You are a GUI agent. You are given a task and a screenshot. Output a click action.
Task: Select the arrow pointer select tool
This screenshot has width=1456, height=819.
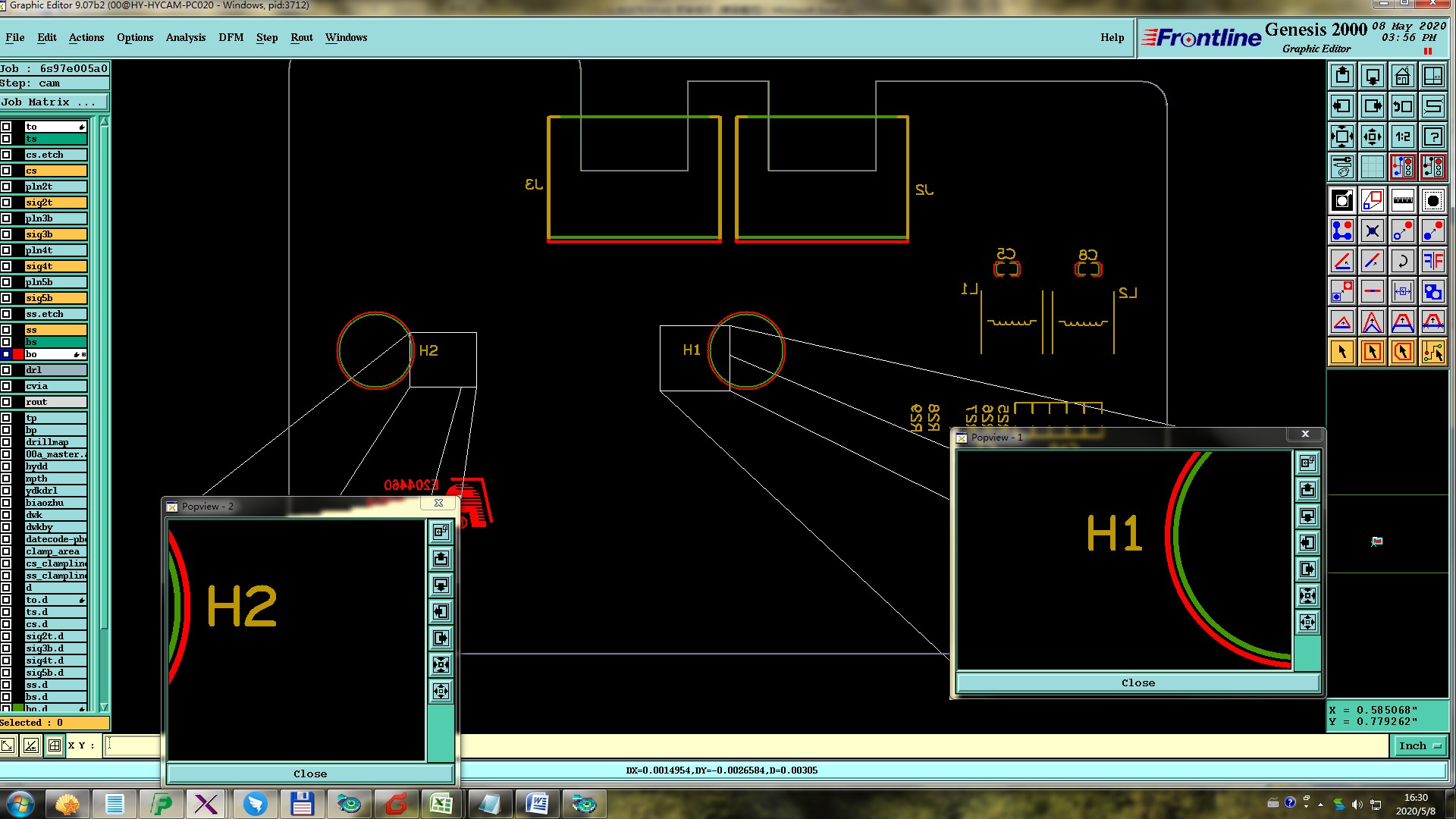1341,353
